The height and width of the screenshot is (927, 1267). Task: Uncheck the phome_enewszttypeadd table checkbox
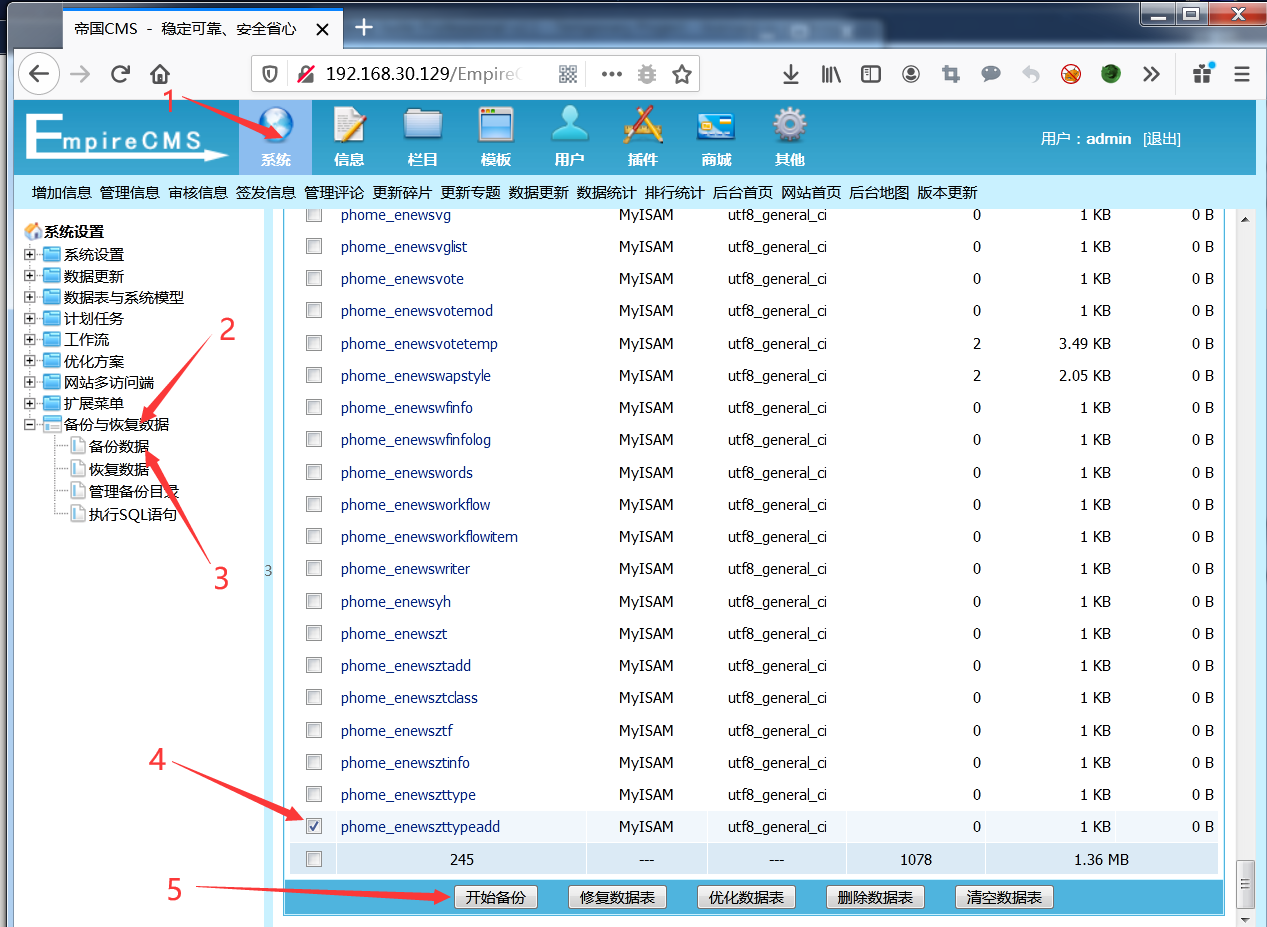tap(313, 826)
